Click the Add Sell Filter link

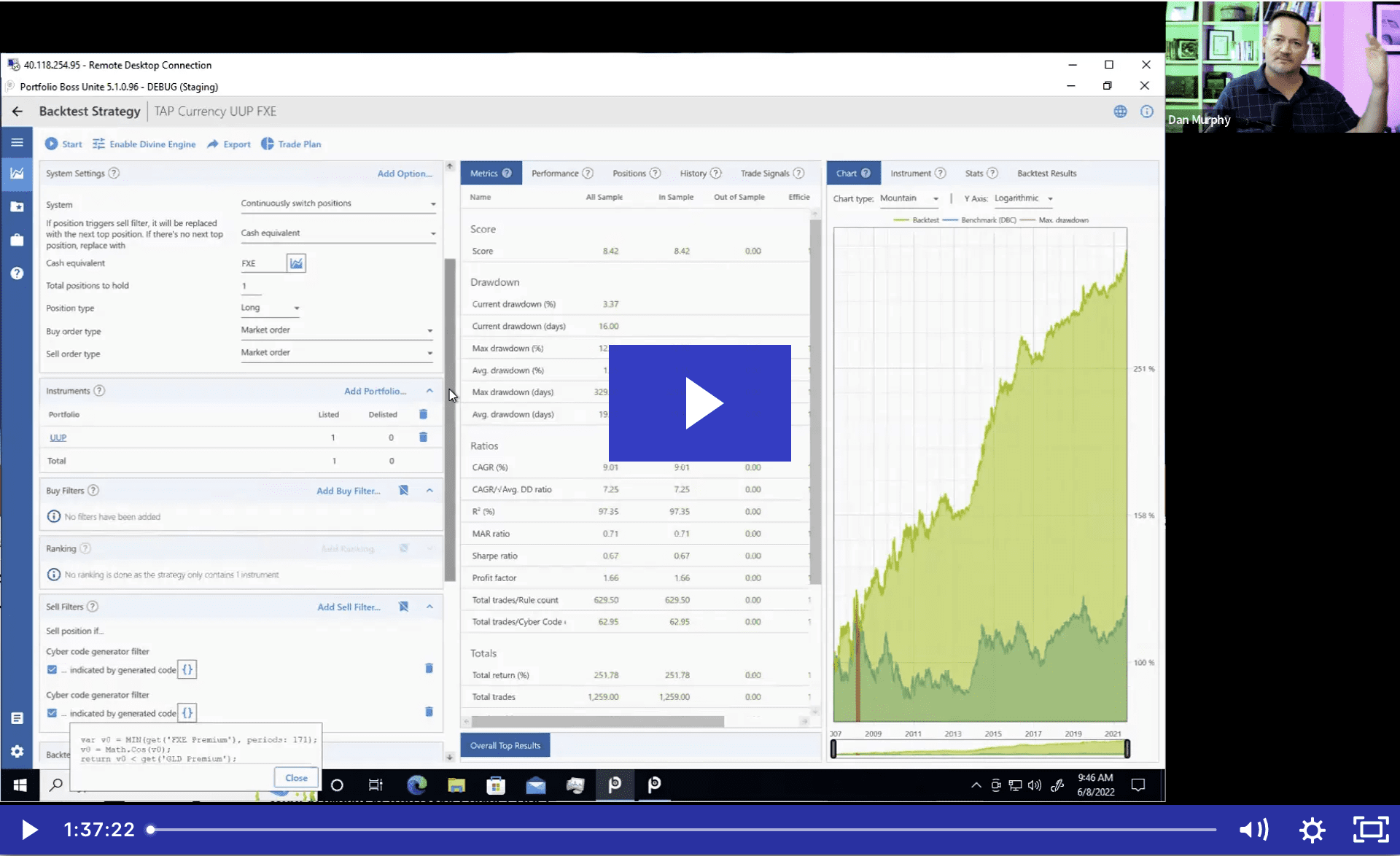click(349, 607)
